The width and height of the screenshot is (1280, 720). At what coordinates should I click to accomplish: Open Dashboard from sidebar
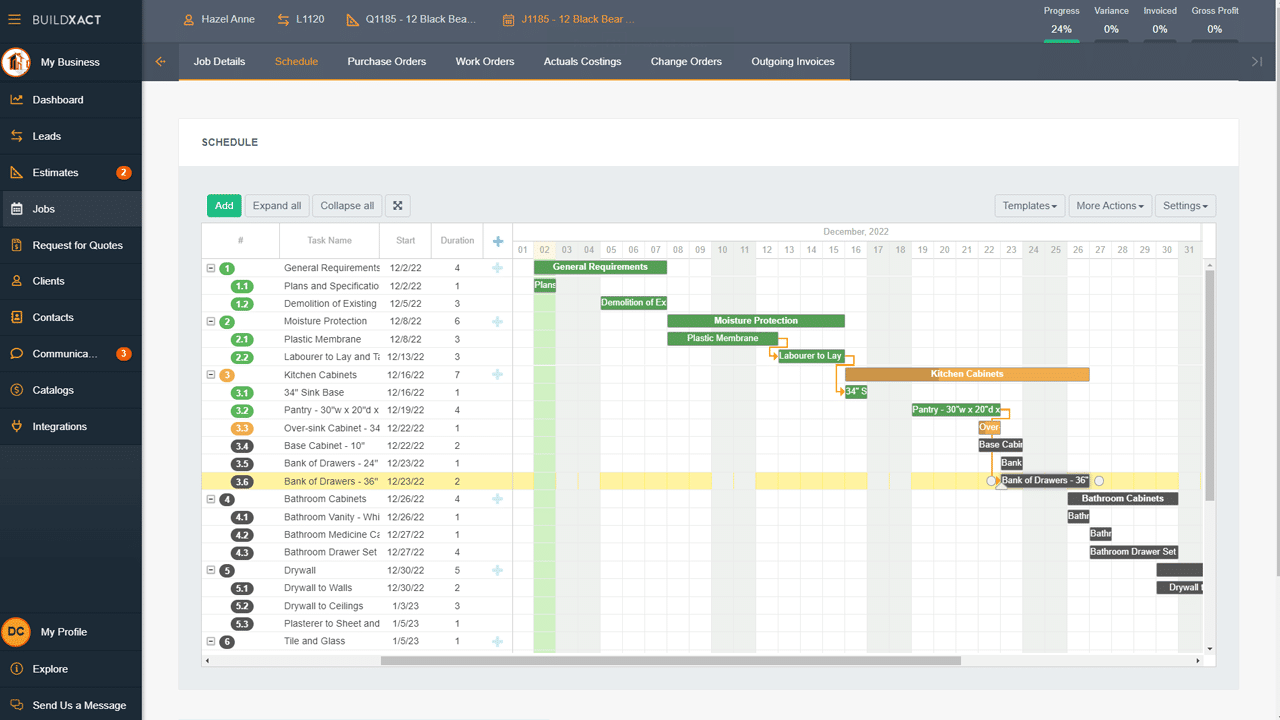tap(58, 100)
